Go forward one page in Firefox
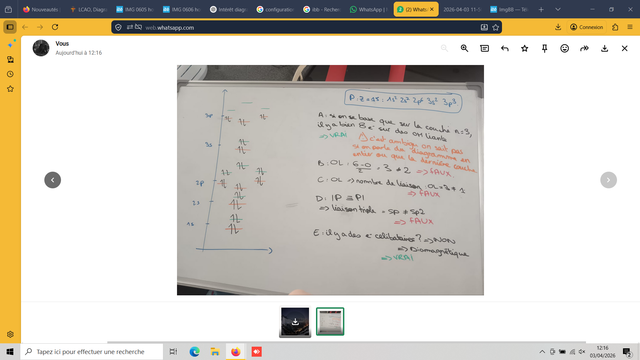The height and width of the screenshot is (360, 640). pos(40,27)
